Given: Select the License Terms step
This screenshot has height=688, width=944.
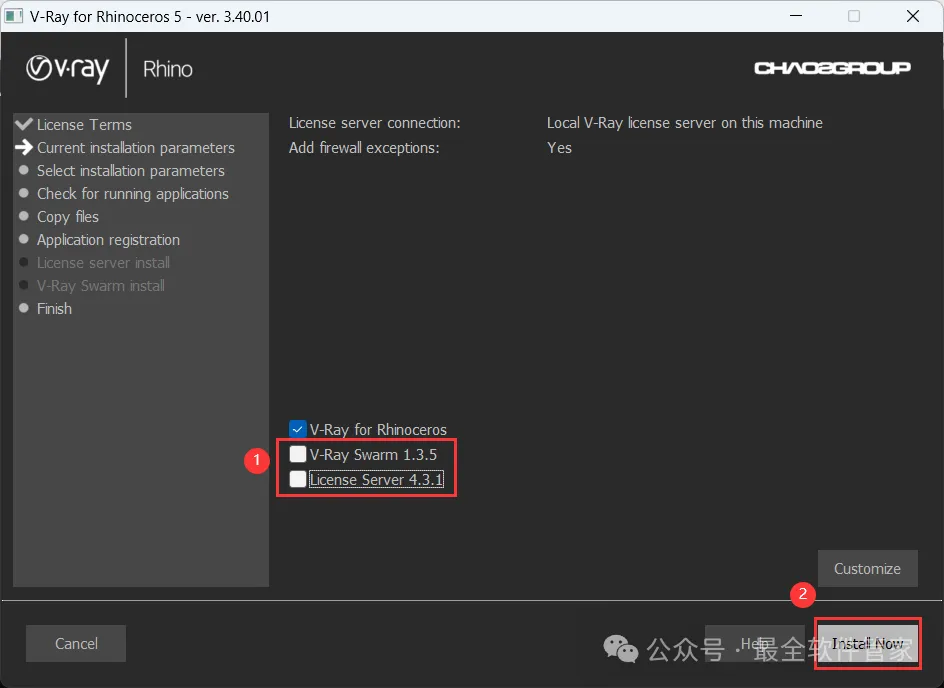Looking at the screenshot, I should [x=84, y=125].
